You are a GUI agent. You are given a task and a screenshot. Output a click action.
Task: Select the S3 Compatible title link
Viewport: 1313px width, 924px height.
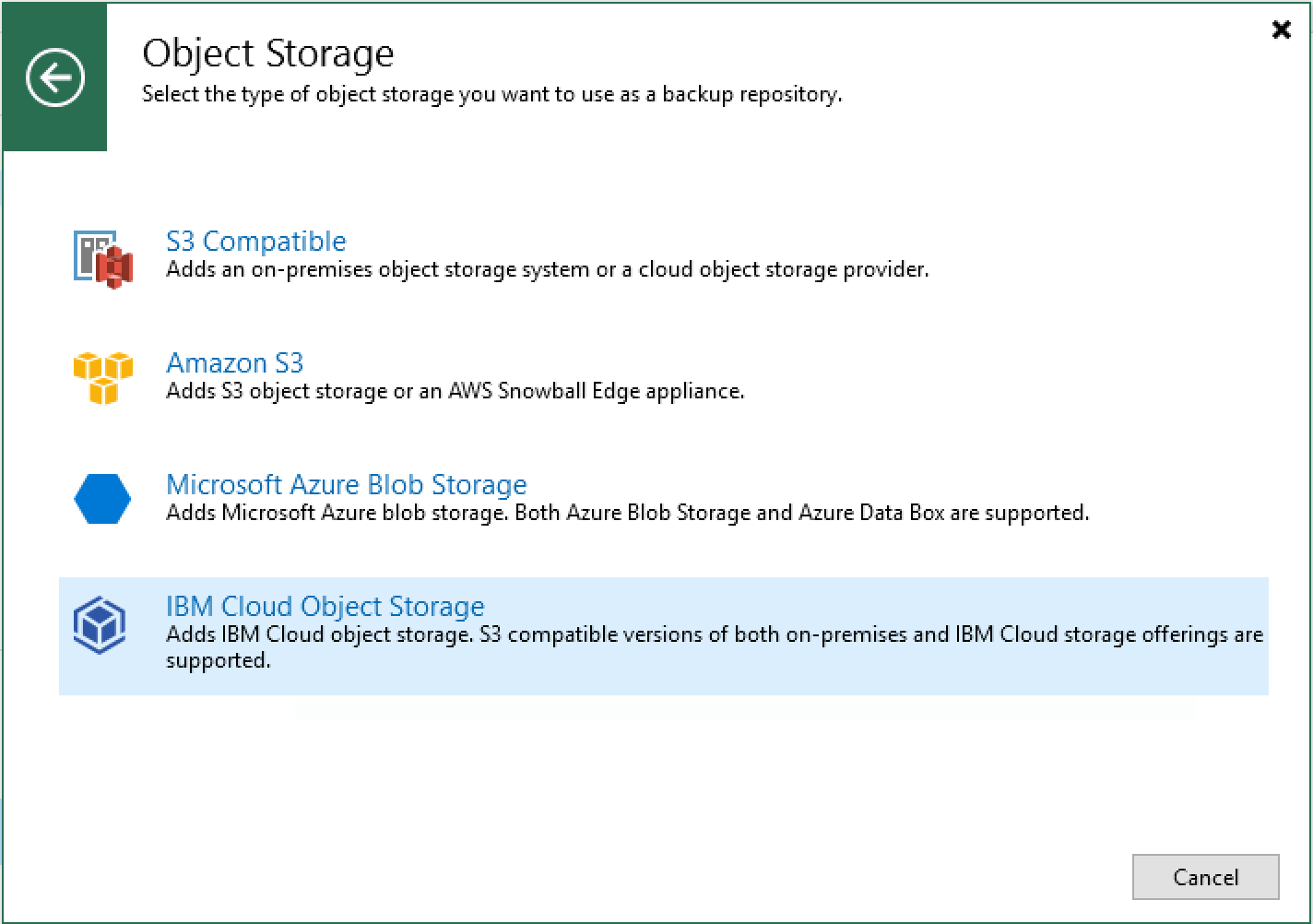[256, 241]
